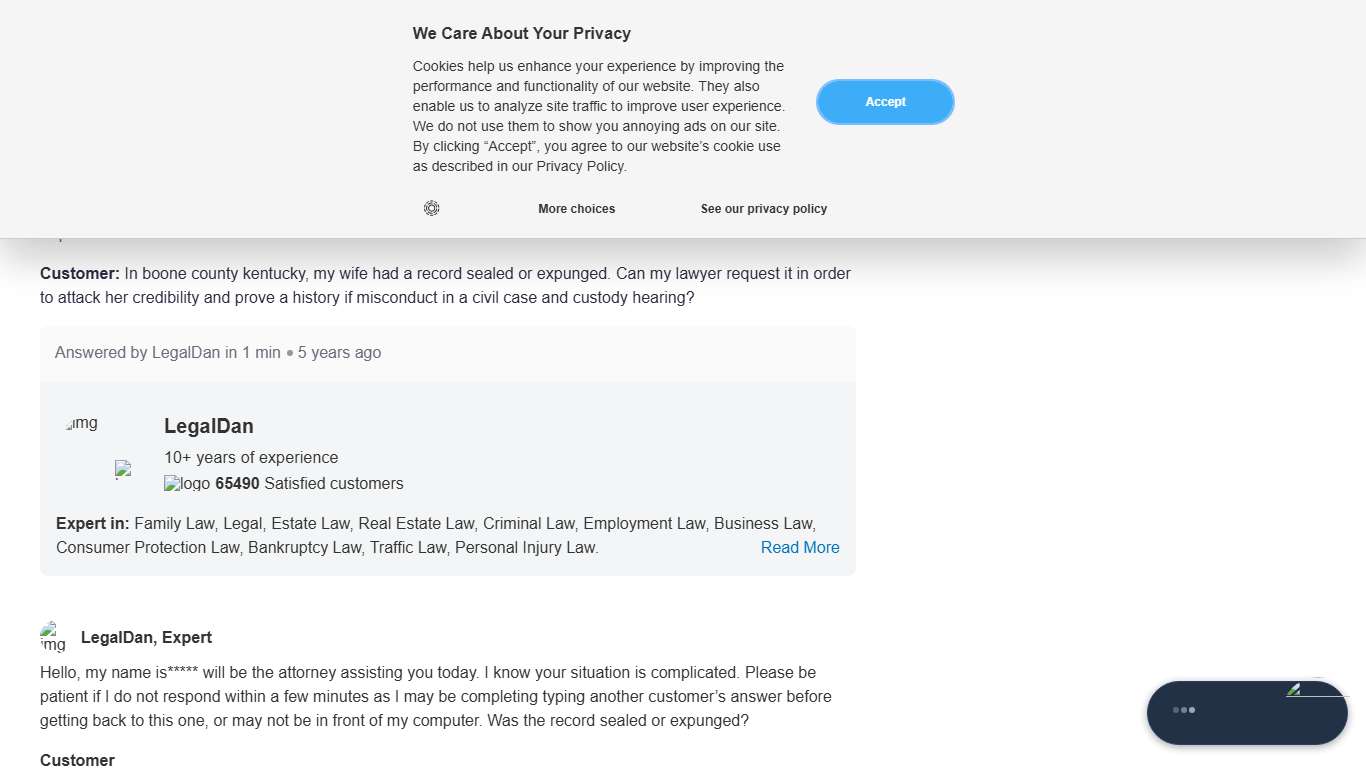This screenshot has width=1366, height=768.
Task: Select the LegalDan name heading
Action: 208,427
